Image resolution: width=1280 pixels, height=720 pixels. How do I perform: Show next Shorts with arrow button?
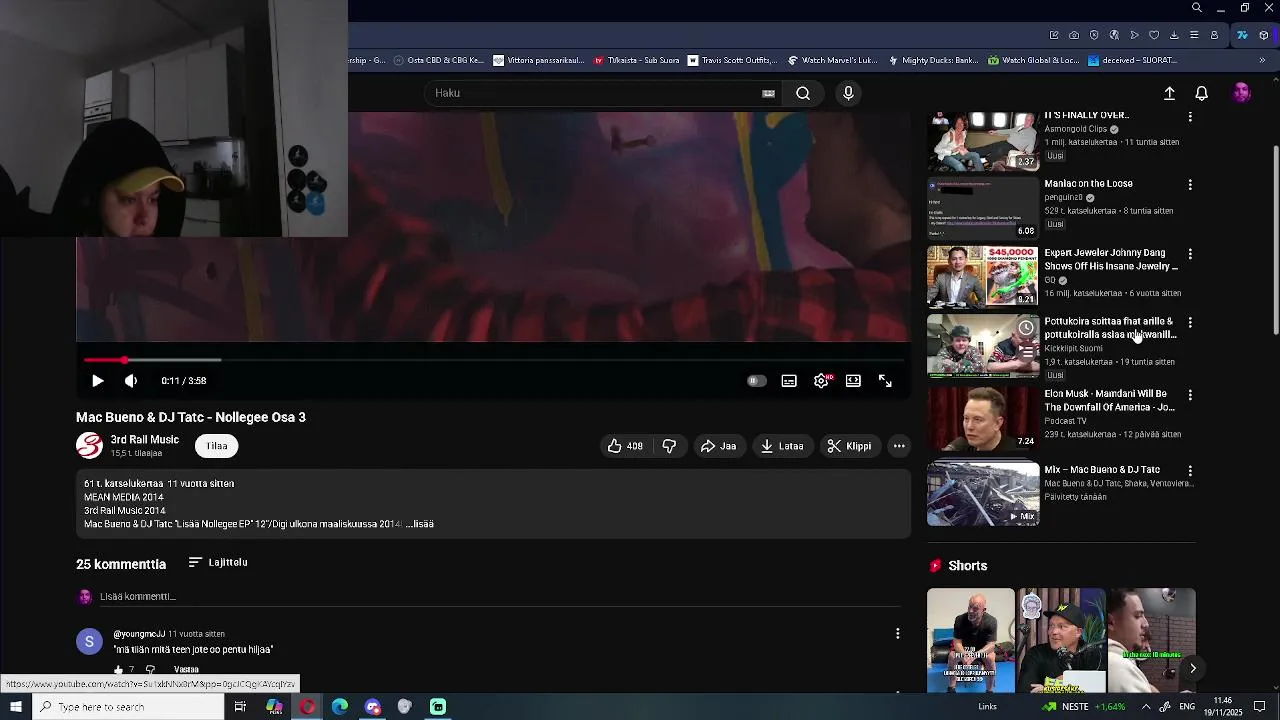(x=1193, y=668)
